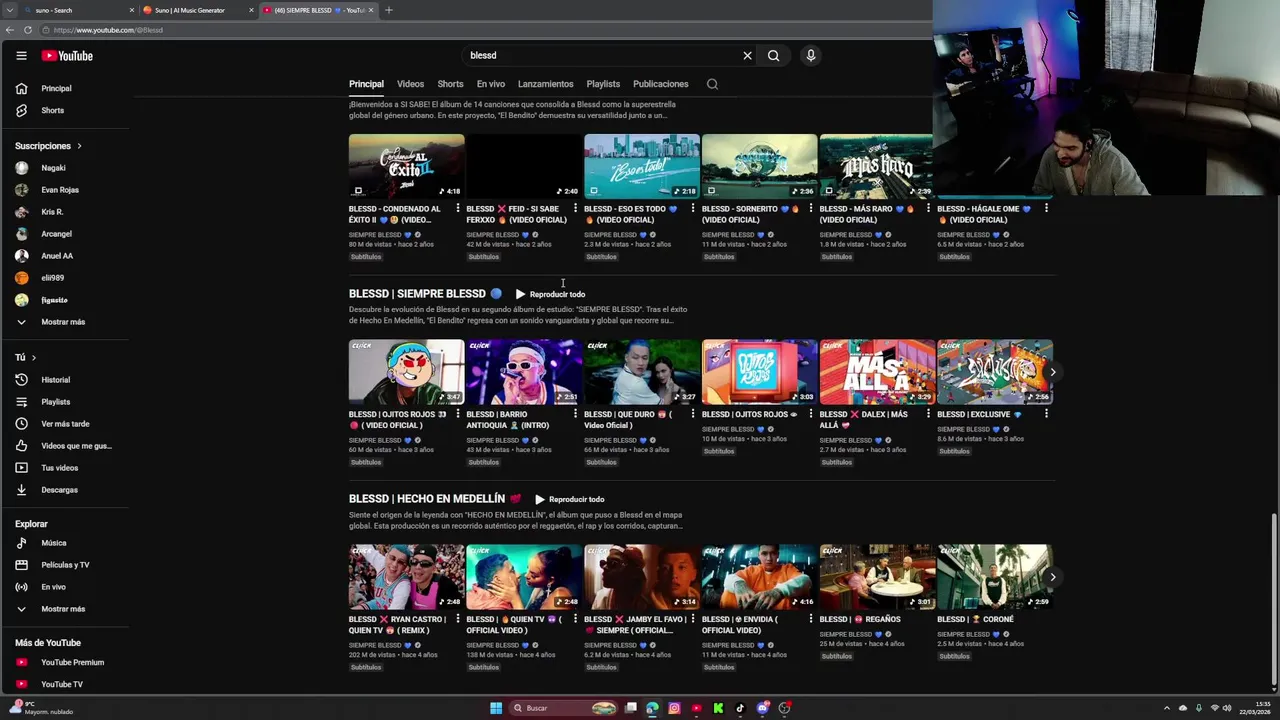Open the browser tab list dropdown
1280x720 pixels.
coord(9,10)
